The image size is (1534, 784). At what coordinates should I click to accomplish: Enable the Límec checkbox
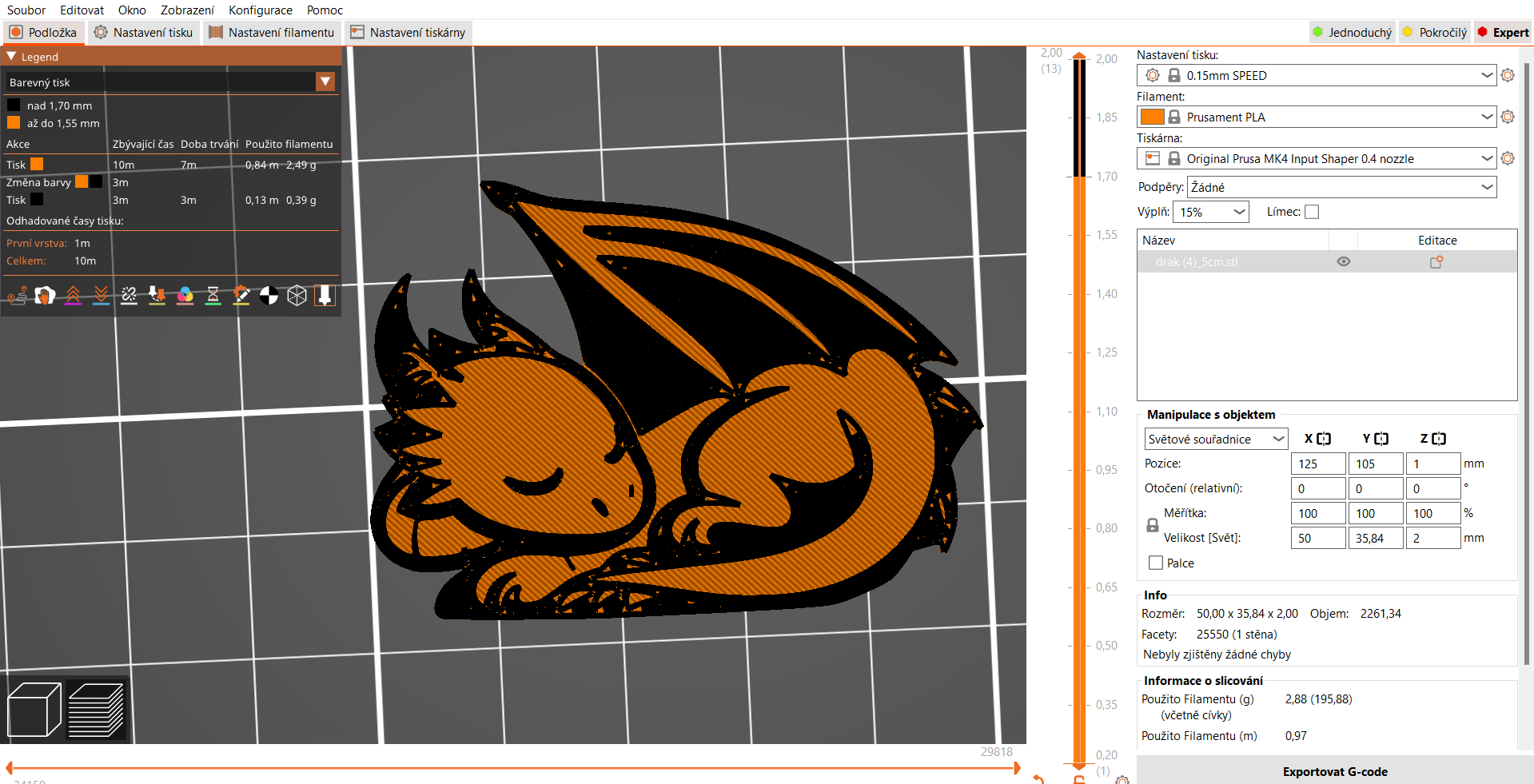click(1312, 212)
